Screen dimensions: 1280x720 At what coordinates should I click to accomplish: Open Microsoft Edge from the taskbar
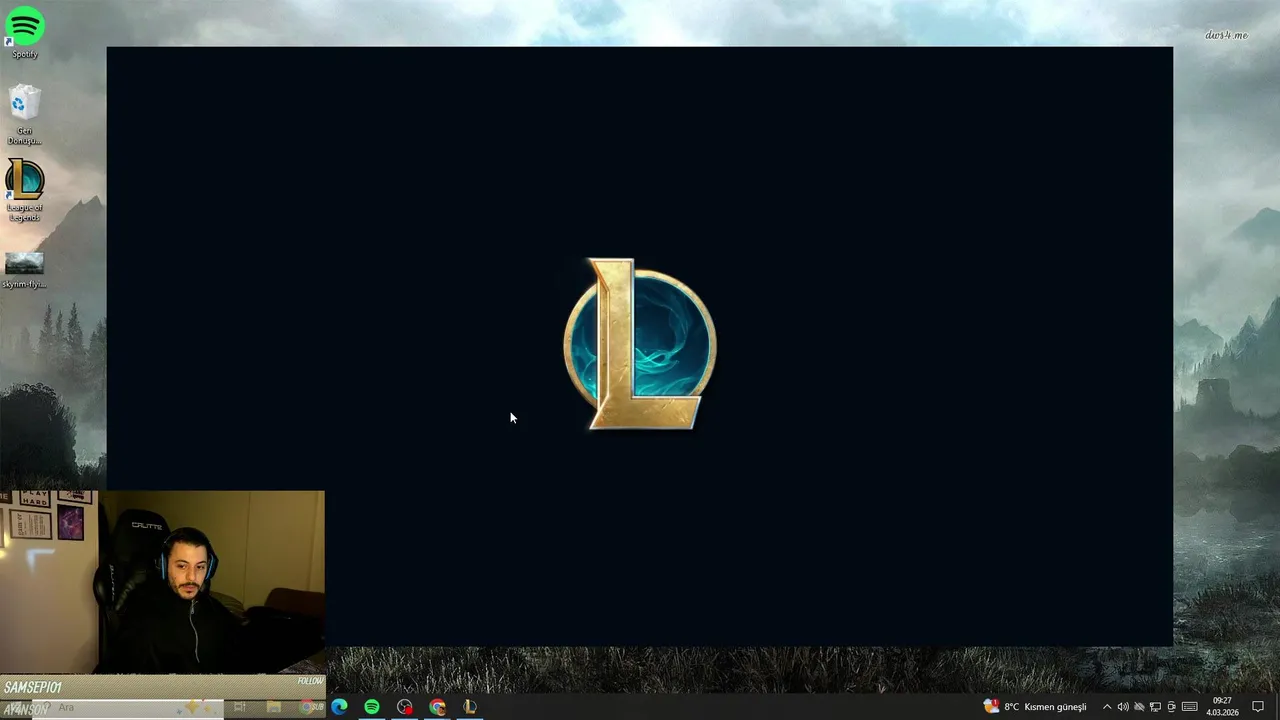click(x=339, y=706)
